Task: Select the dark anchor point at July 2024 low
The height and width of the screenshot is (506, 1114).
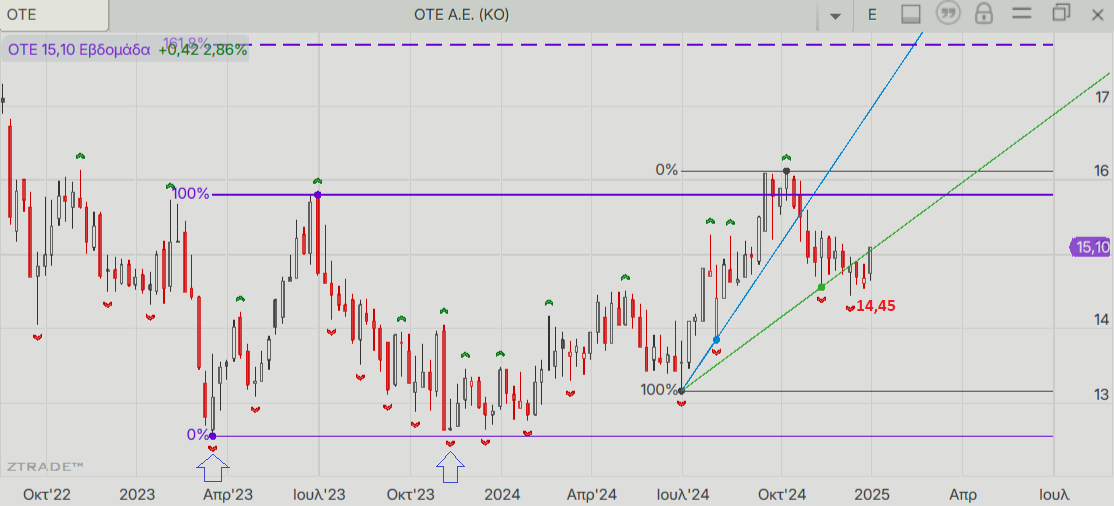Action: (681, 391)
